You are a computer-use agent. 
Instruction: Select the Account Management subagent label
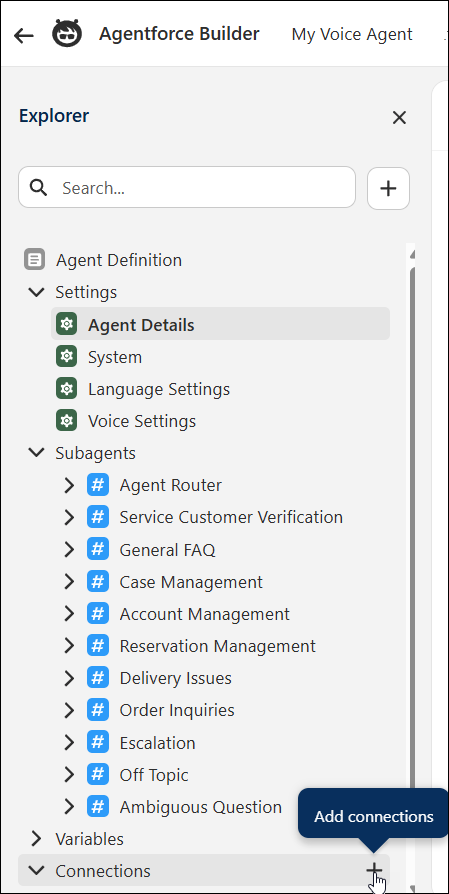pos(204,614)
